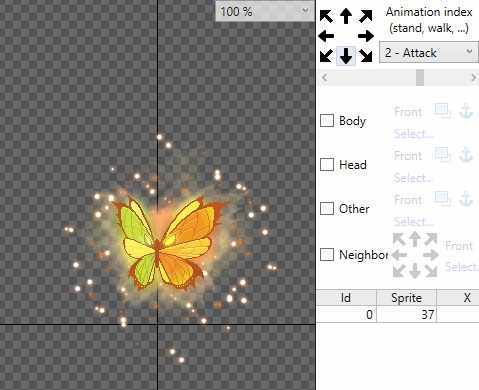Image resolution: width=479 pixels, height=390 pixels.
Task: Click the Select link under Other
Action: (x=413, y=221)
